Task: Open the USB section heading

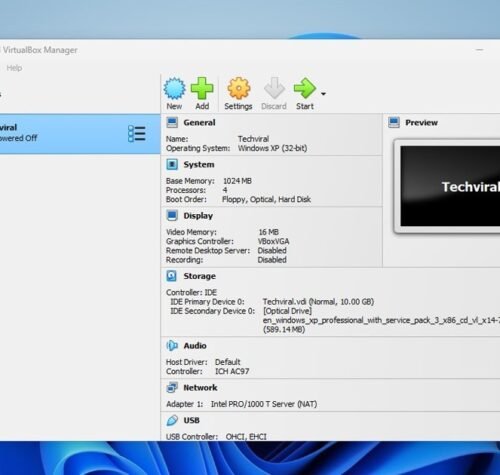Action: click(192, 420)
